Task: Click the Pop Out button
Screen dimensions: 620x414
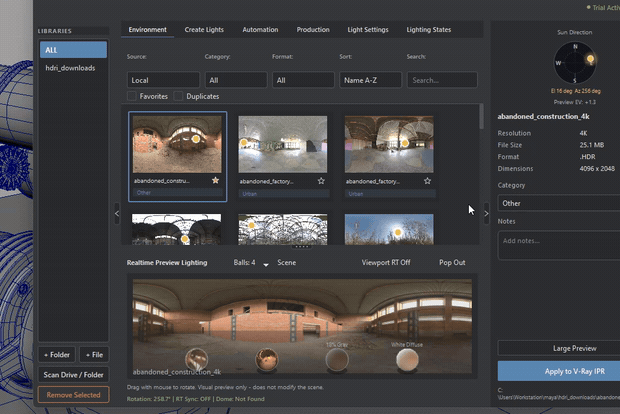Action: 452,263
